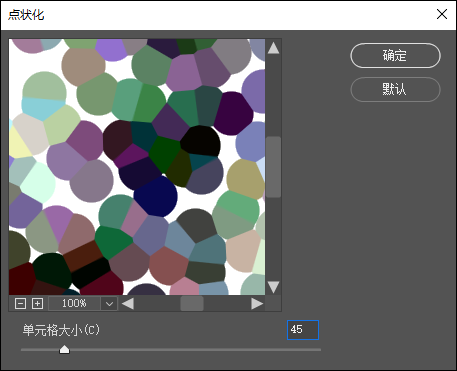Click the 单元格大小(C) label
Image resolution: width=457 pixels, height=371 pixels.
click(61, 330)
